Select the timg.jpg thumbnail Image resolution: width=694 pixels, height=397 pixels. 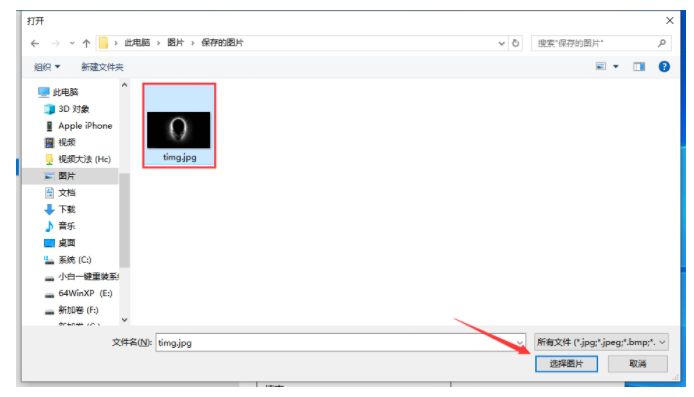tap(179, 125)
